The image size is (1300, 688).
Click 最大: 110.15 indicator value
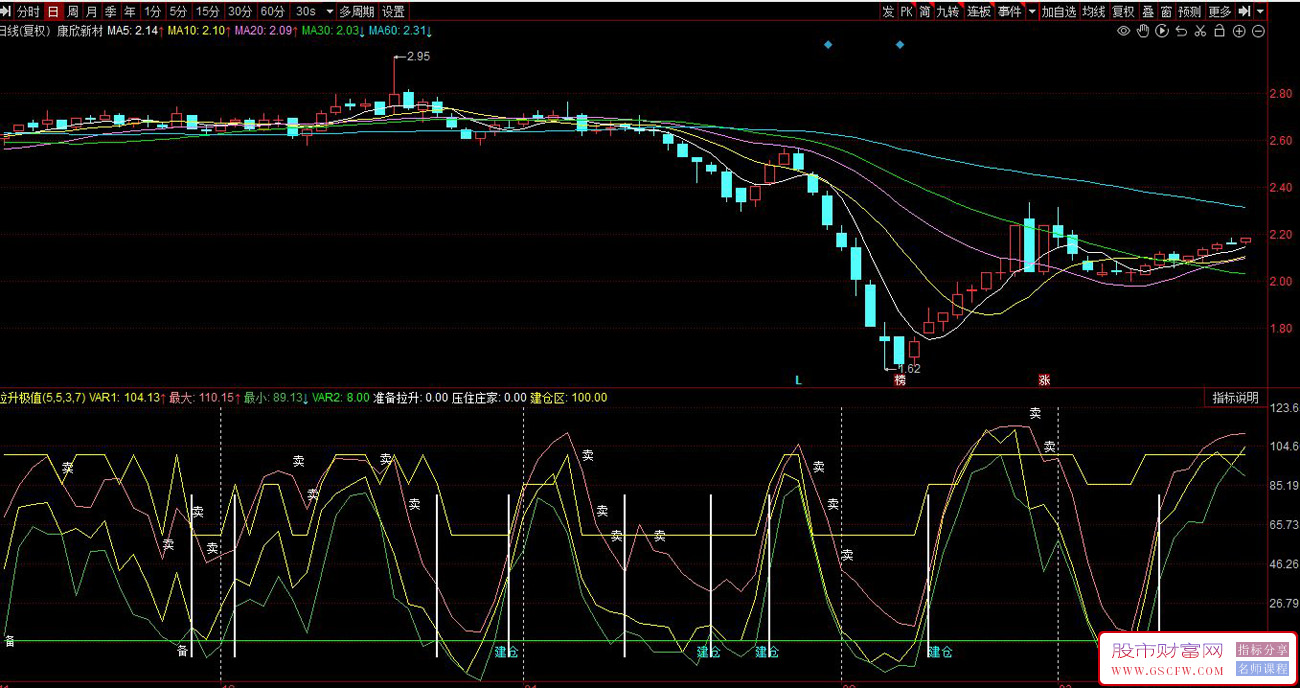pyautogui.click(x=204, y=398)
